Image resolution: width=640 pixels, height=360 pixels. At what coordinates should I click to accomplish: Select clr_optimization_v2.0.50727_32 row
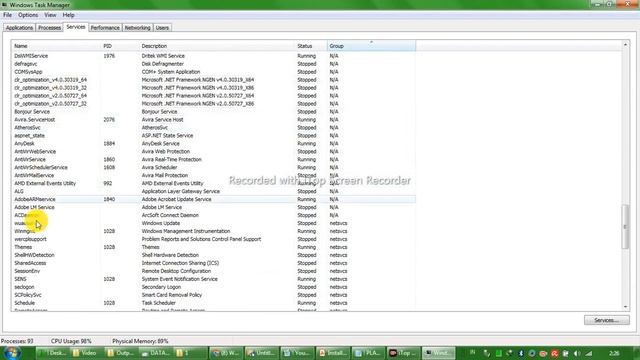213,104
